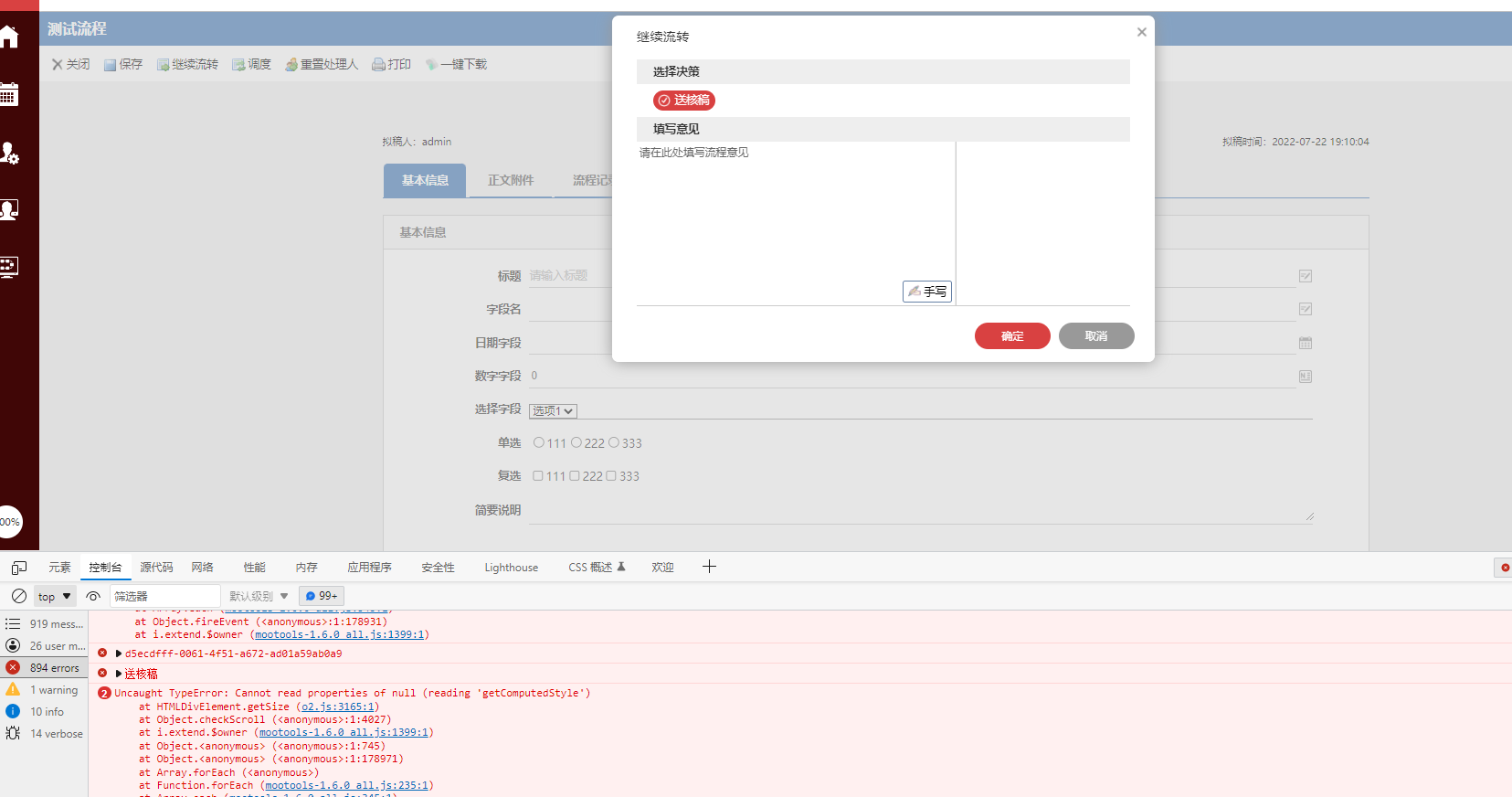Open the 内存 DevTools tab

point(307,568)
